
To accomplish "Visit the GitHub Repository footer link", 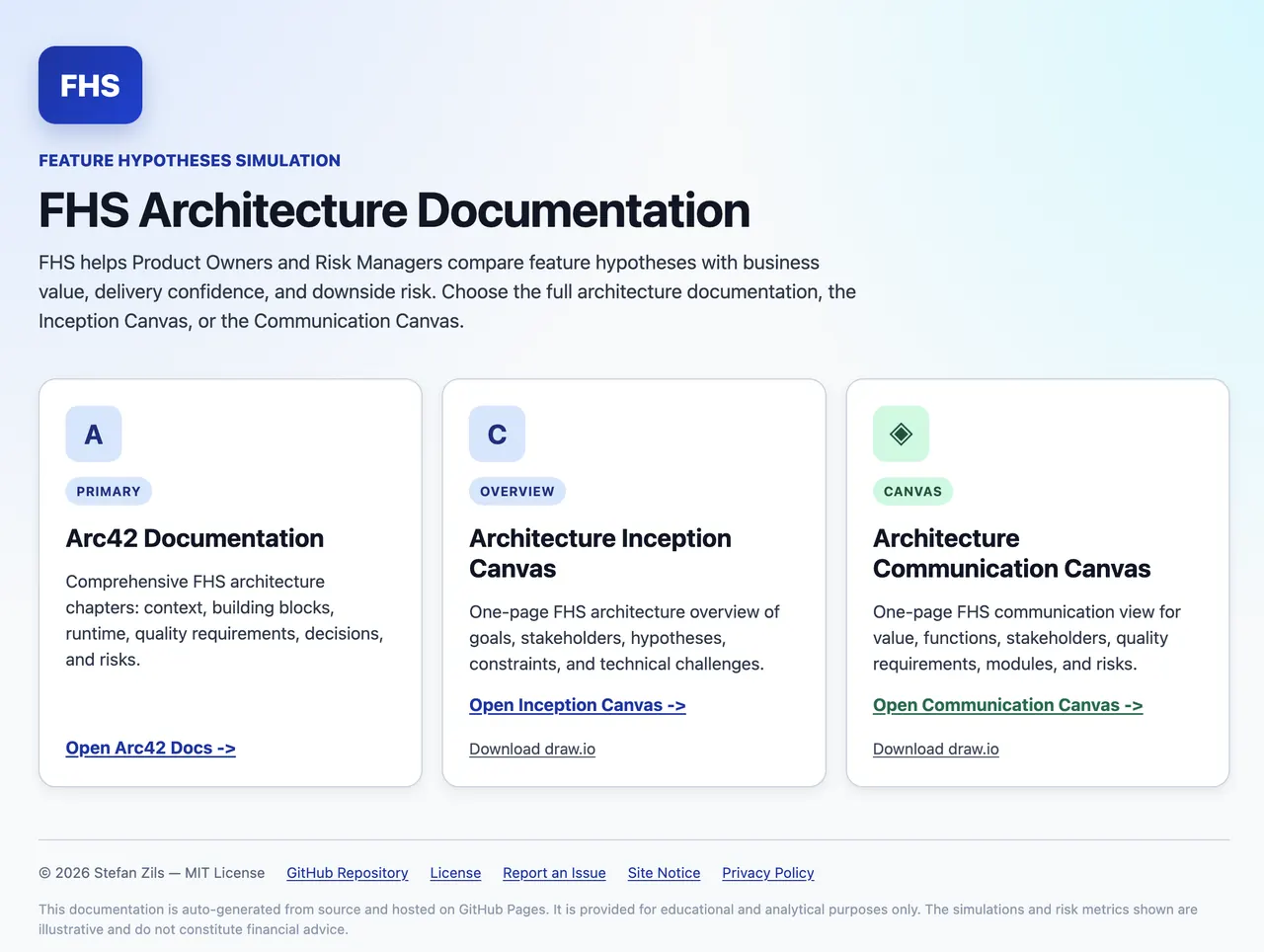I will 348,873.
